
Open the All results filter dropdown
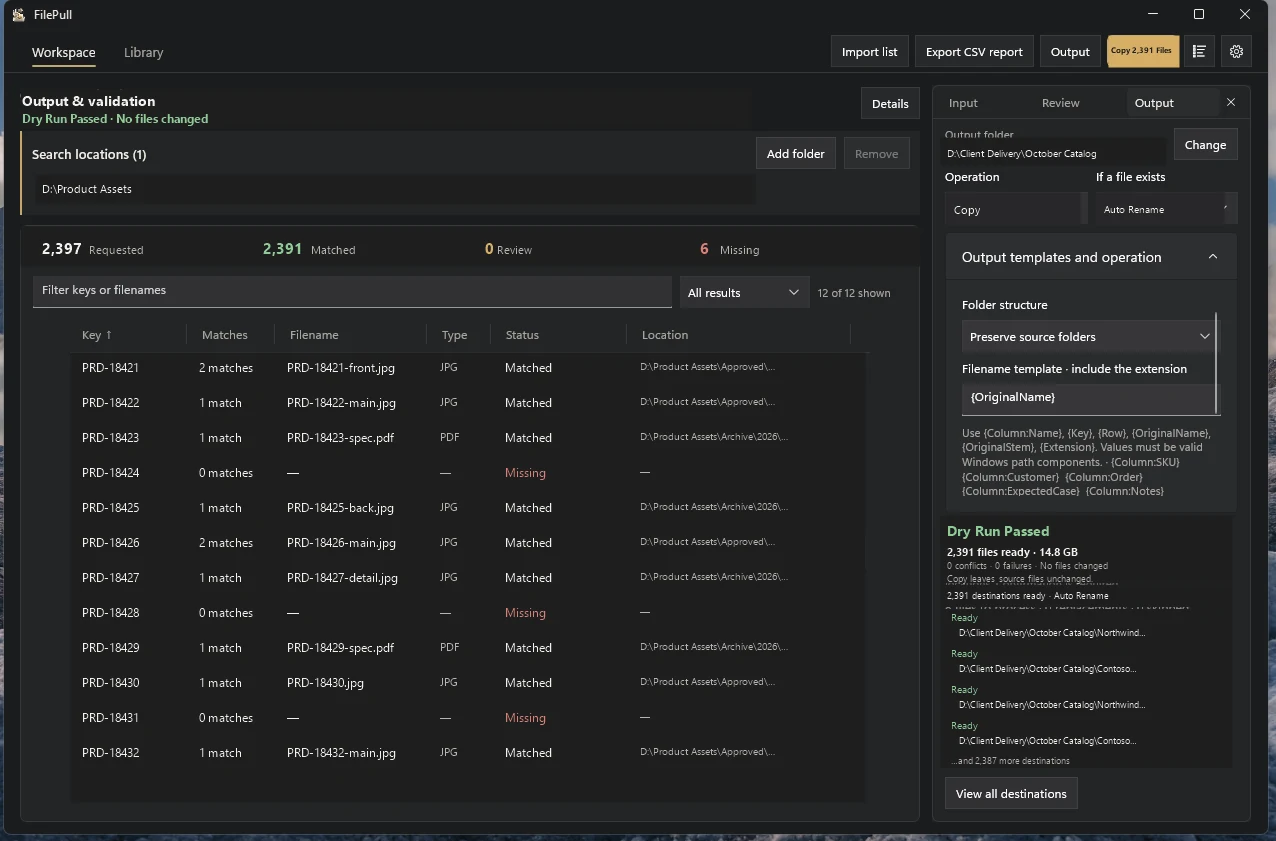tap(744, 292)
